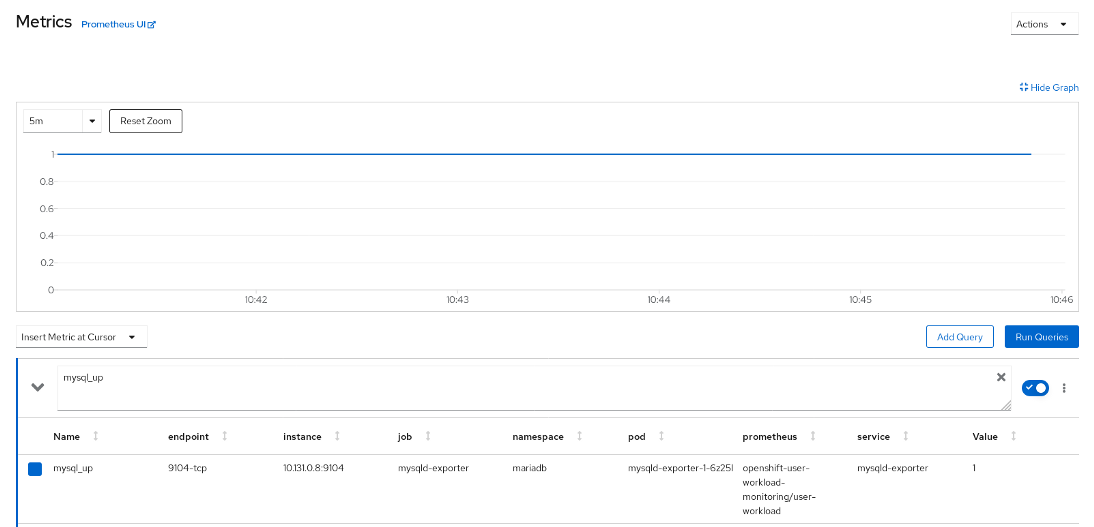
Task: Click the blue graph line at value 1
Action: pyautogui.click(x=544, y=154)
